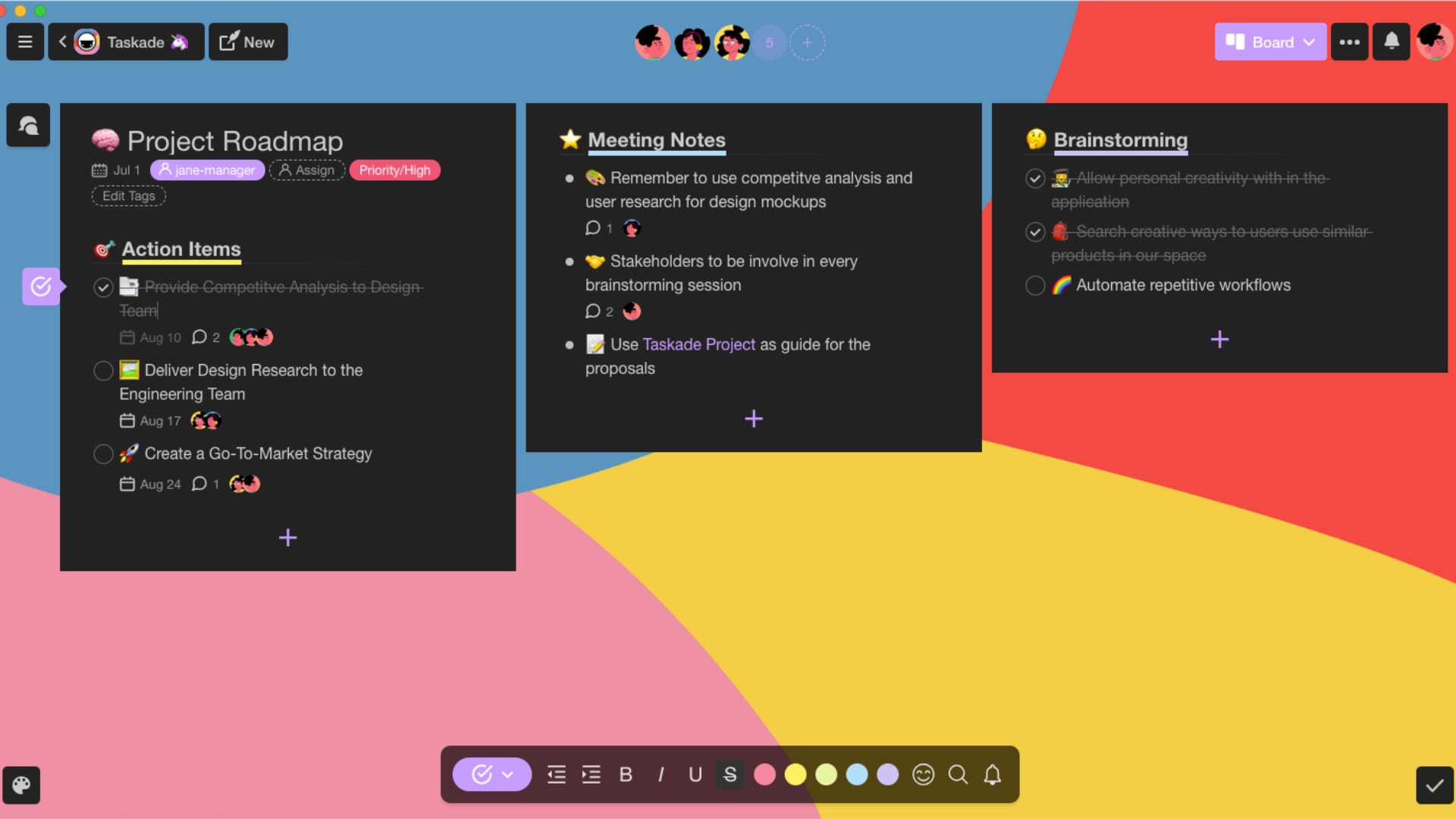The width and height of the screenshot is (1456, 819).
Task: Click the purple task-complete side marker
Action: pyautogui.click(x=42, y=287)
